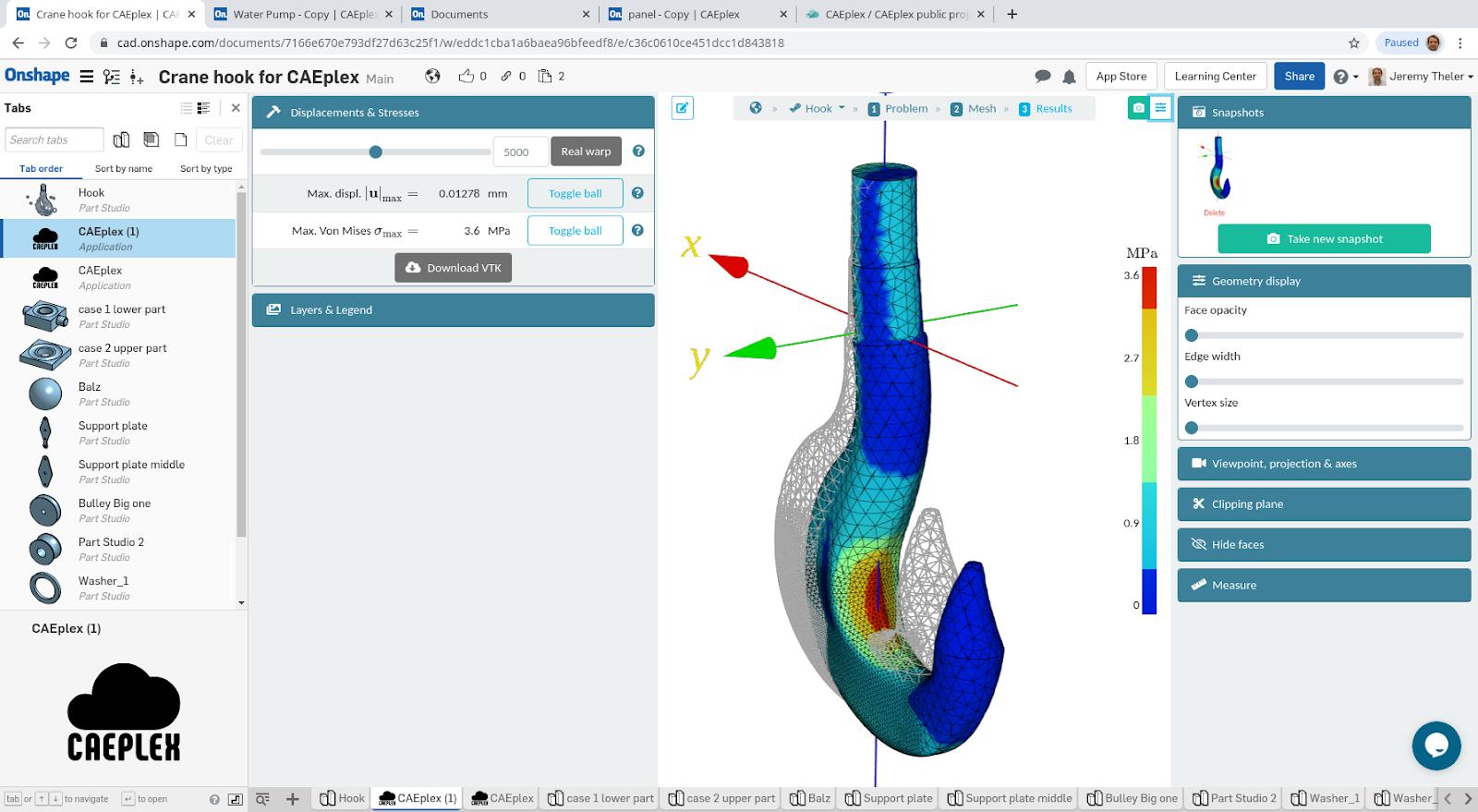Viewport: 1478px width, 812px height.
Task: Select the Hook tab in bottom bar
Action: [343, 798]
